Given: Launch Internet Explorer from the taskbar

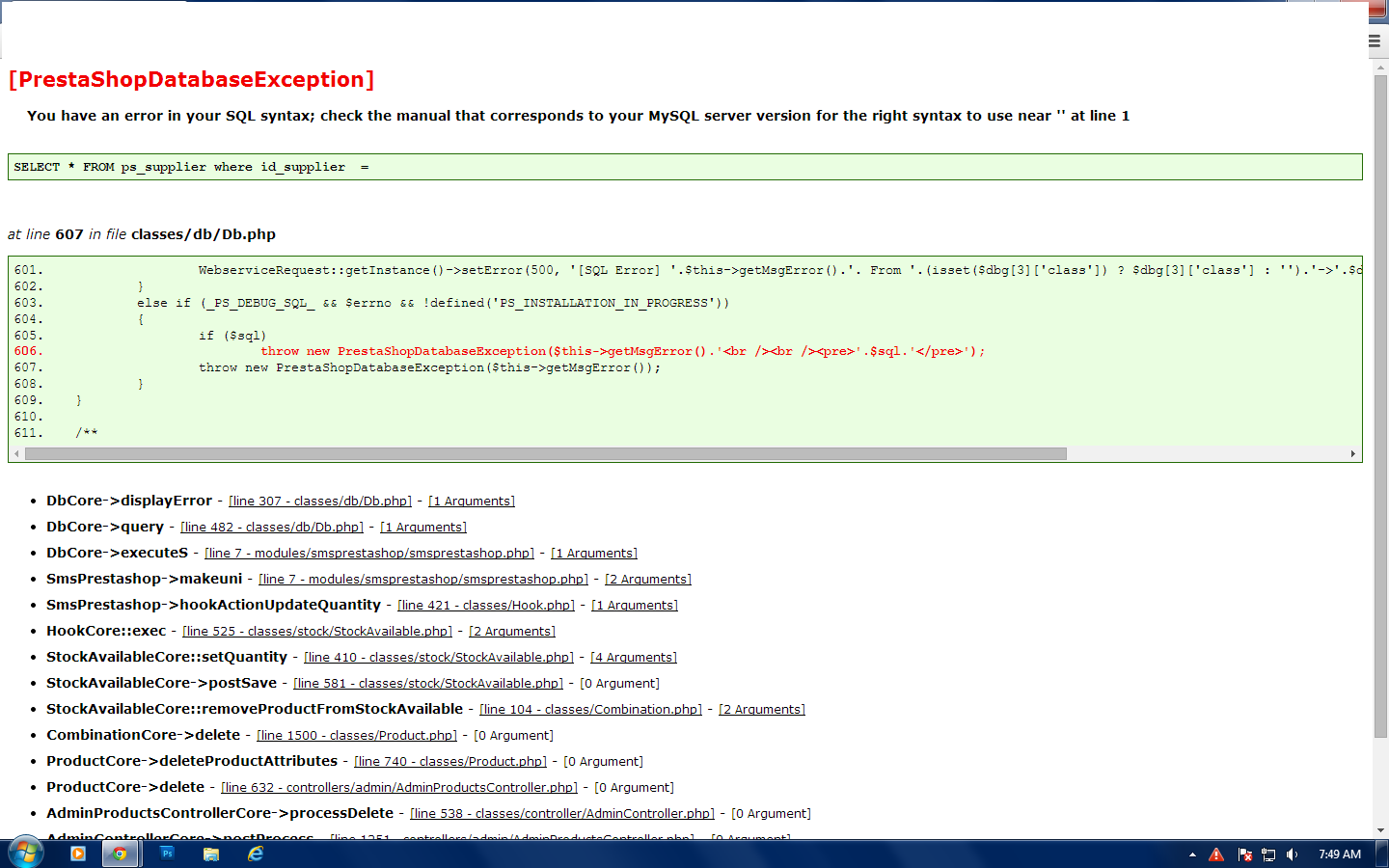Looking at the screenshot, I should pyautogui.click(x=256, y=854).
